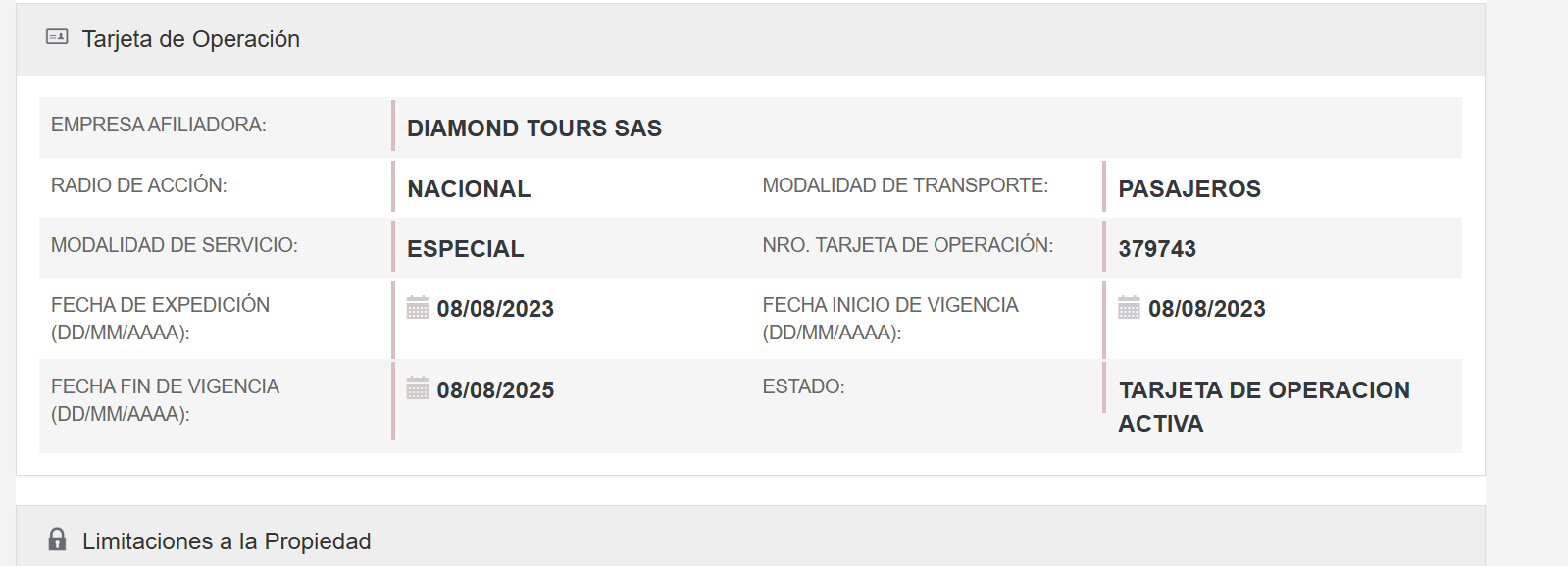1568x566 pixels.
Task: Expand the Limitaciones a la Propiedad section
Action: click(227, 541)
